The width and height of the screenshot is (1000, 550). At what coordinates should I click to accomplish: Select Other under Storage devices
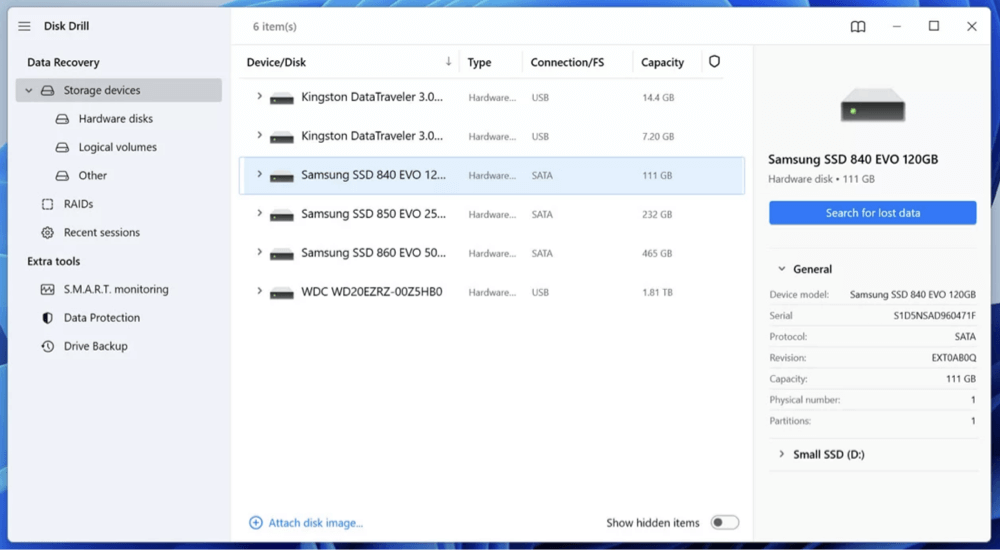click(92, 175)
